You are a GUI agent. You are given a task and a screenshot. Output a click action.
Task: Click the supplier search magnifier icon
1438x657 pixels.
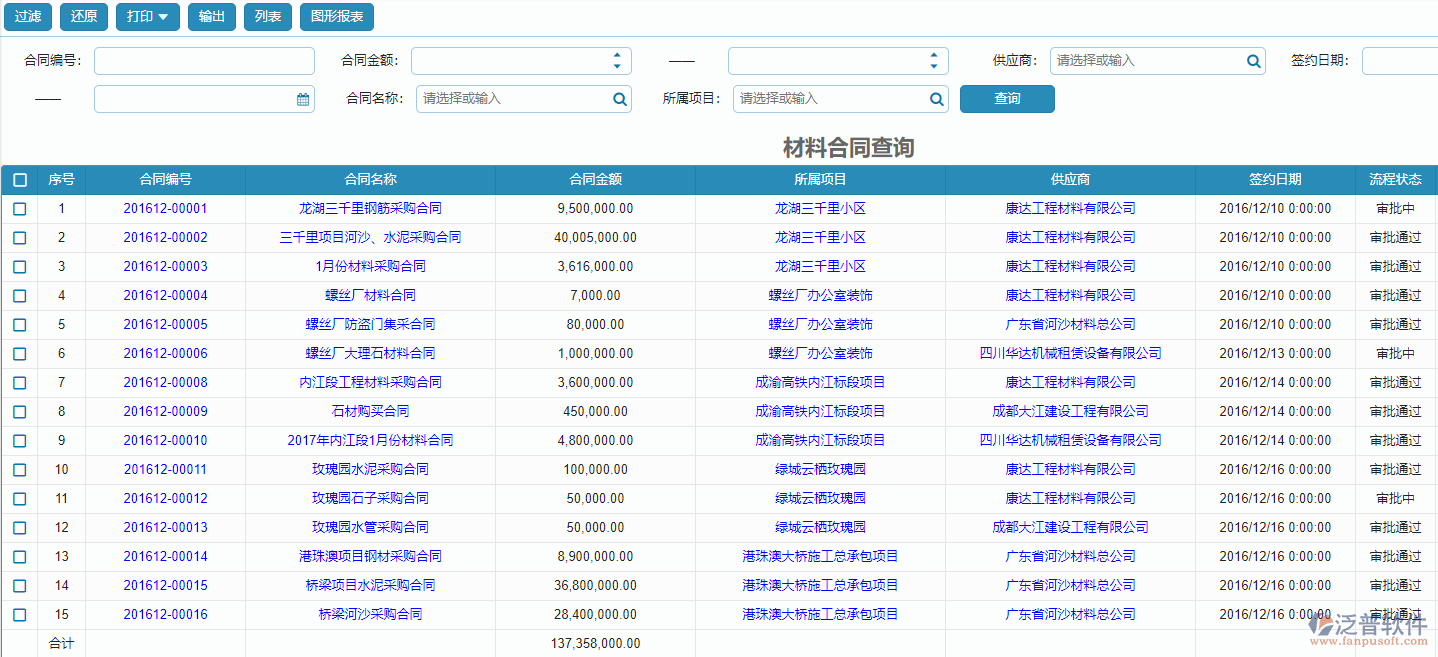pos(1253,61)
